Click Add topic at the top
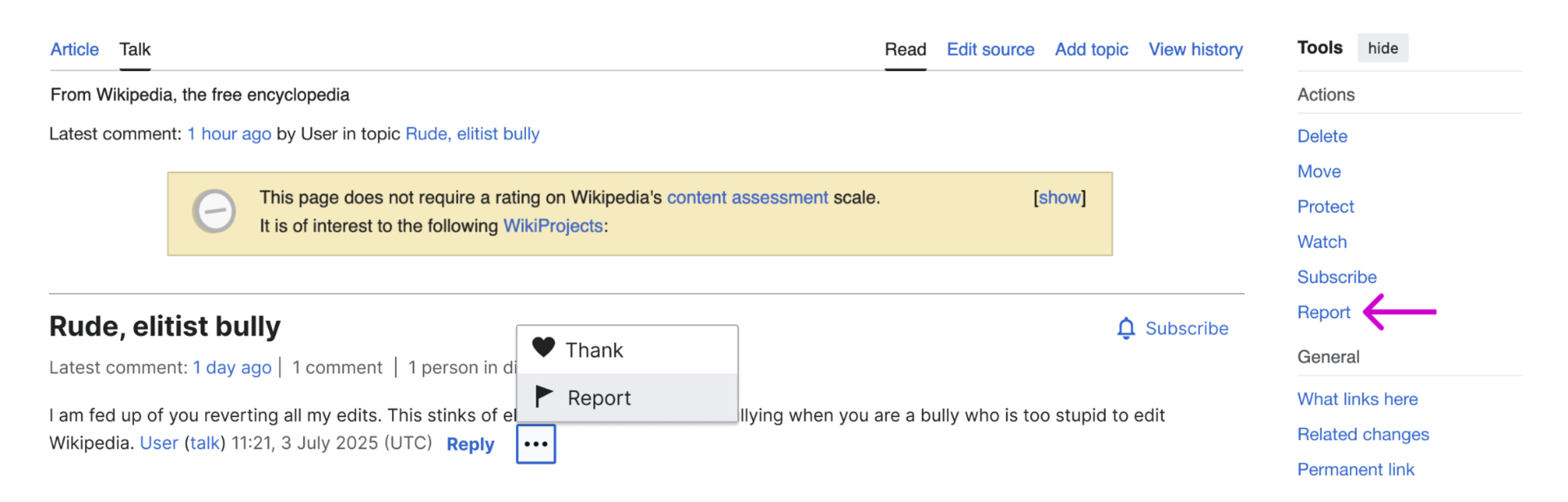Image resolution: width=1568 pixels, height=502 pixels. [1091, 49]
